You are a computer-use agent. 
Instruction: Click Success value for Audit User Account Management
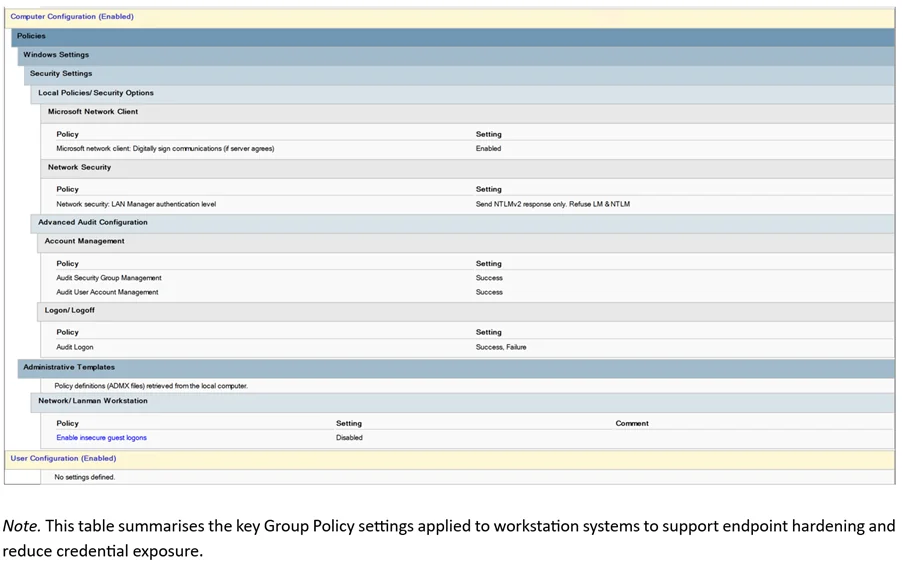489,292
